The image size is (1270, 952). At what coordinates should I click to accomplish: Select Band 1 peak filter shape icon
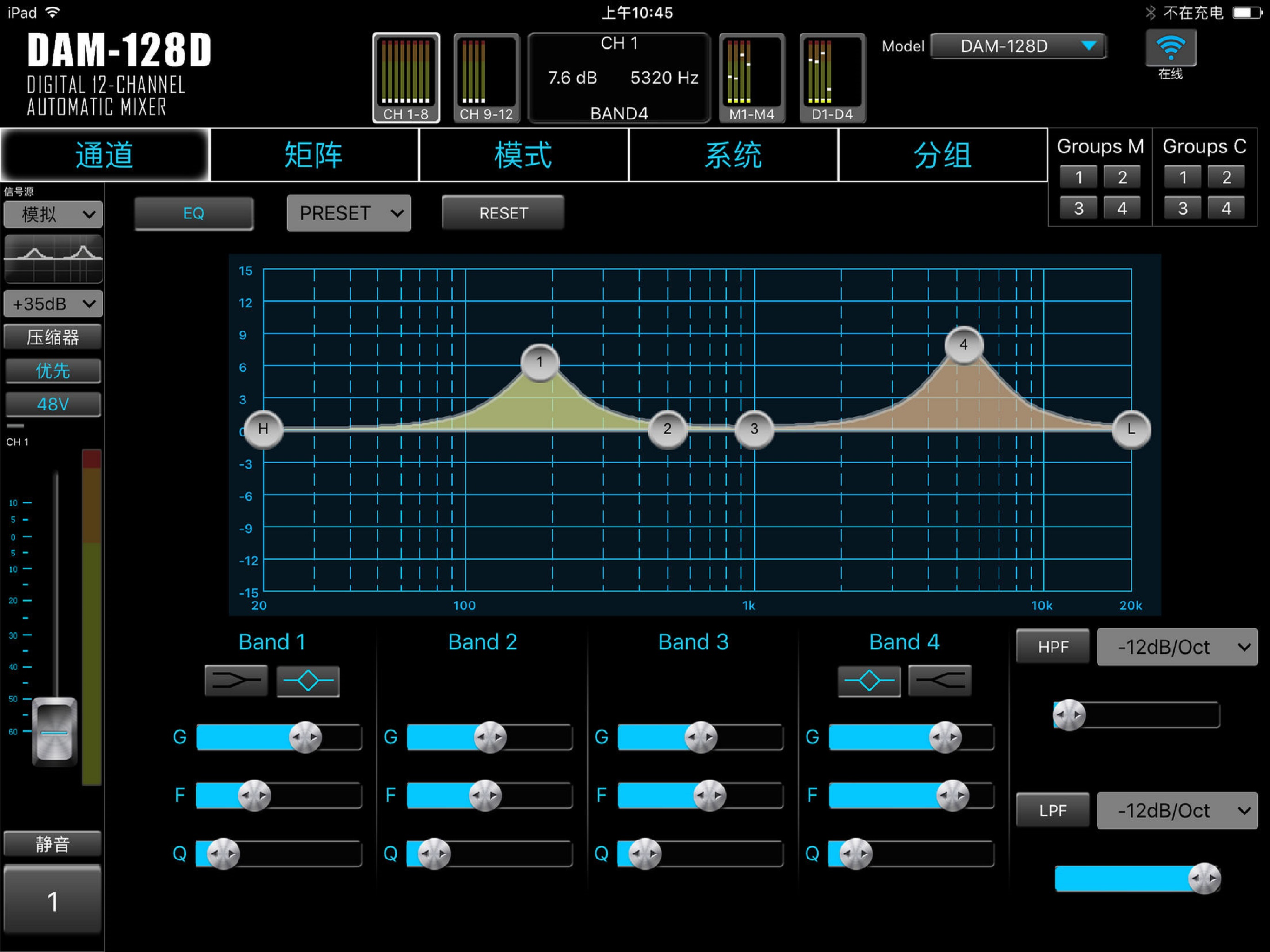pos(308,681)
